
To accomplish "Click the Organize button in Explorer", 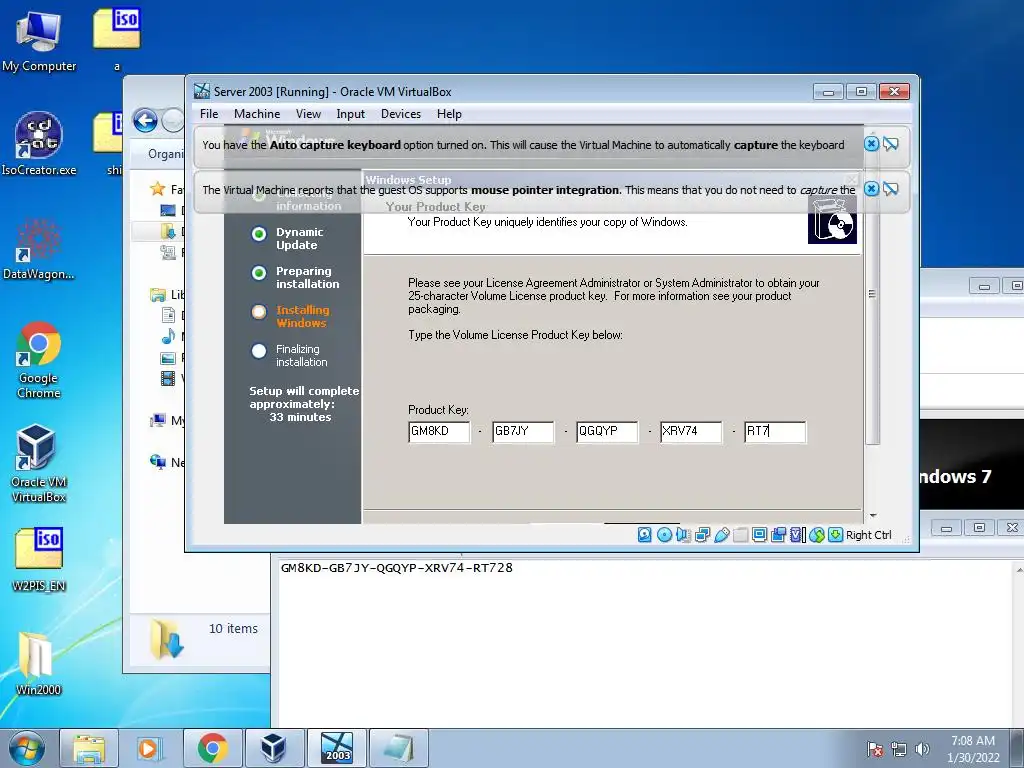I will (166, 153).
